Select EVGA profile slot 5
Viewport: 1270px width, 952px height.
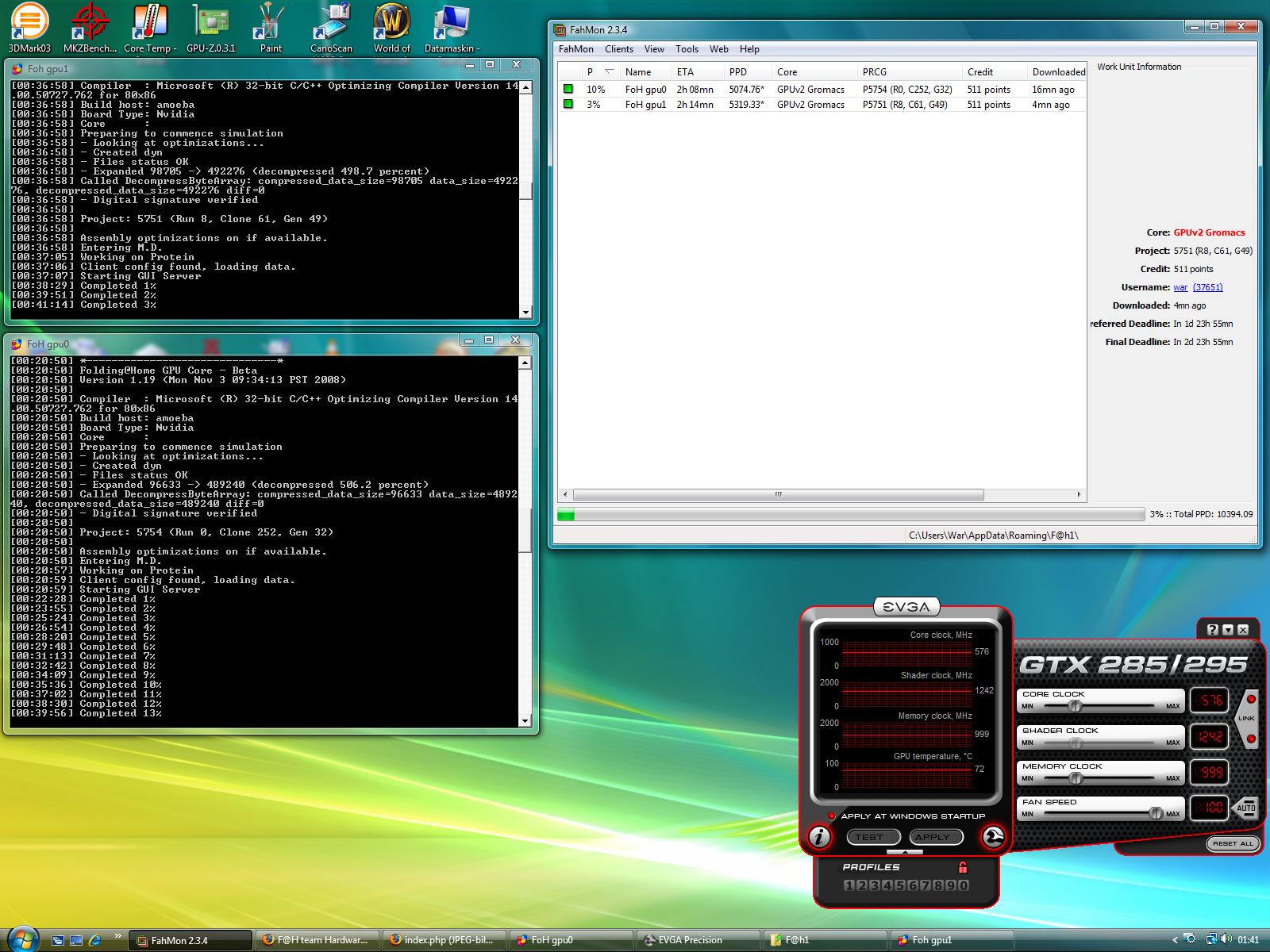click(900, 885)
